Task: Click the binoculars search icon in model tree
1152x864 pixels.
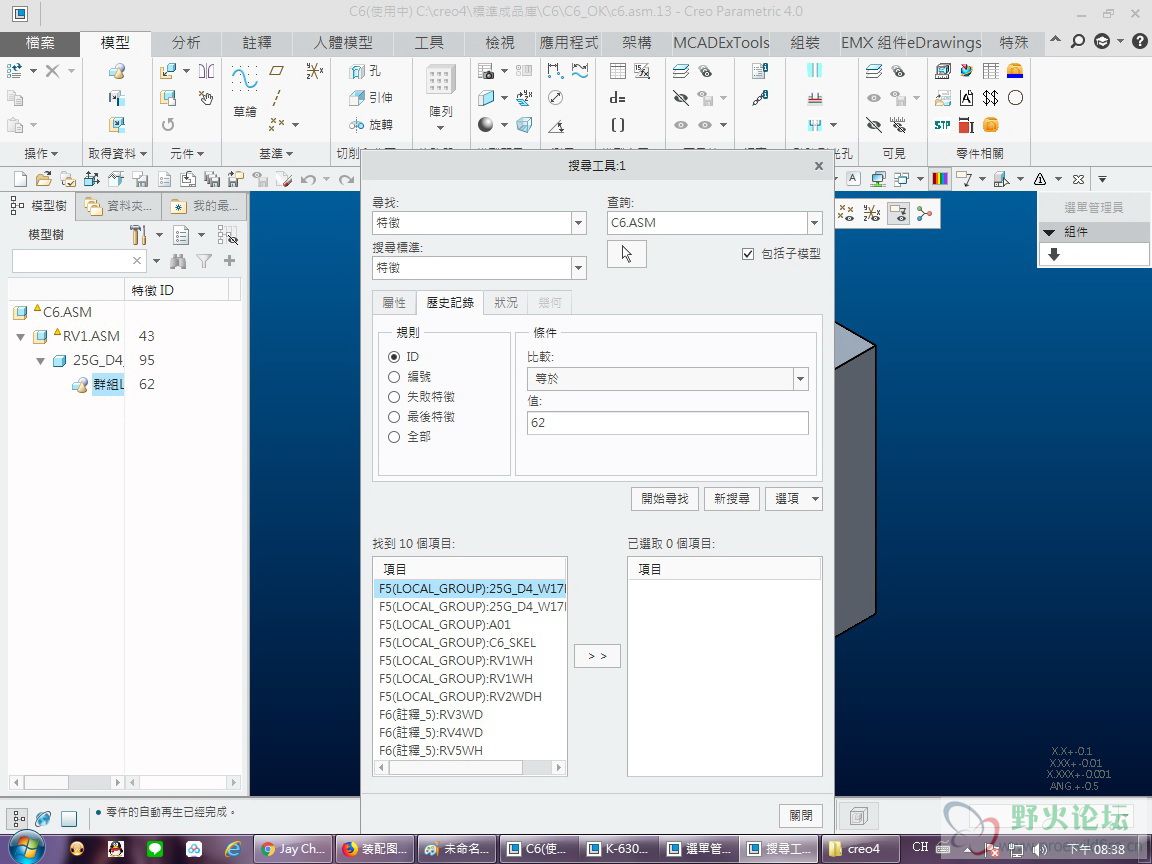Action: 179,261
